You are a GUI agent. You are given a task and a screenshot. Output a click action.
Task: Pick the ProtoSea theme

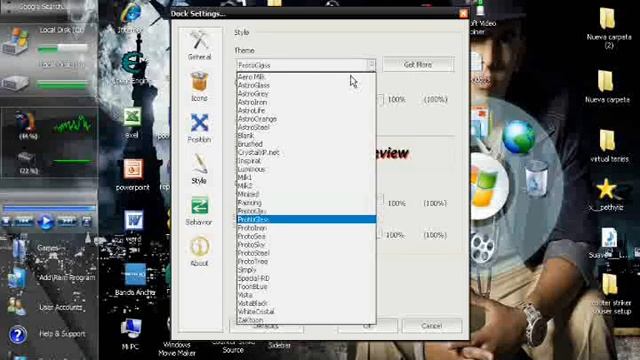pyautogui.click(x=306, y=236)
